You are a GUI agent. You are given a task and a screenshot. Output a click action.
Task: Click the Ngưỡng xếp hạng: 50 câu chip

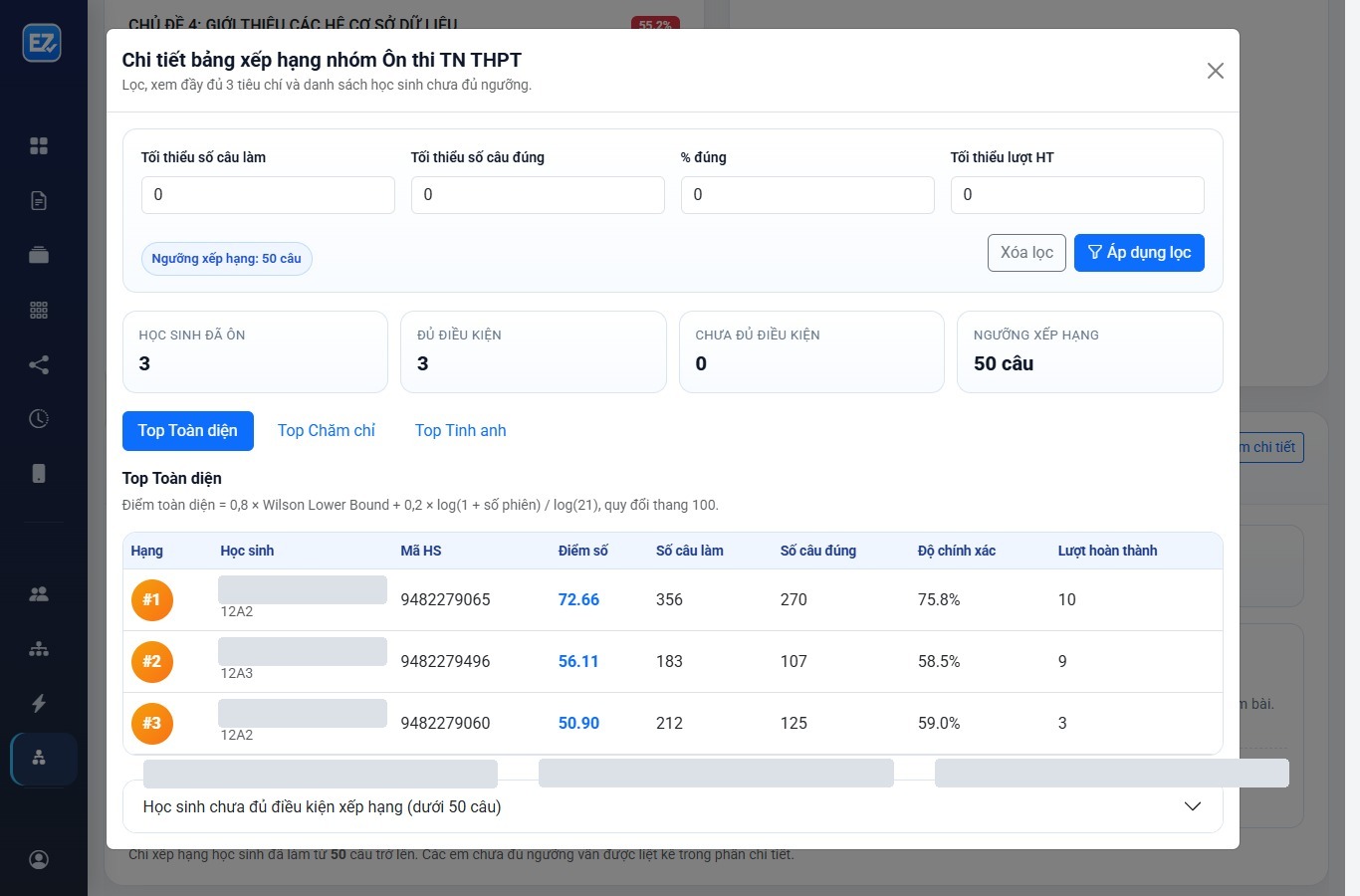[x=226, y=259]
